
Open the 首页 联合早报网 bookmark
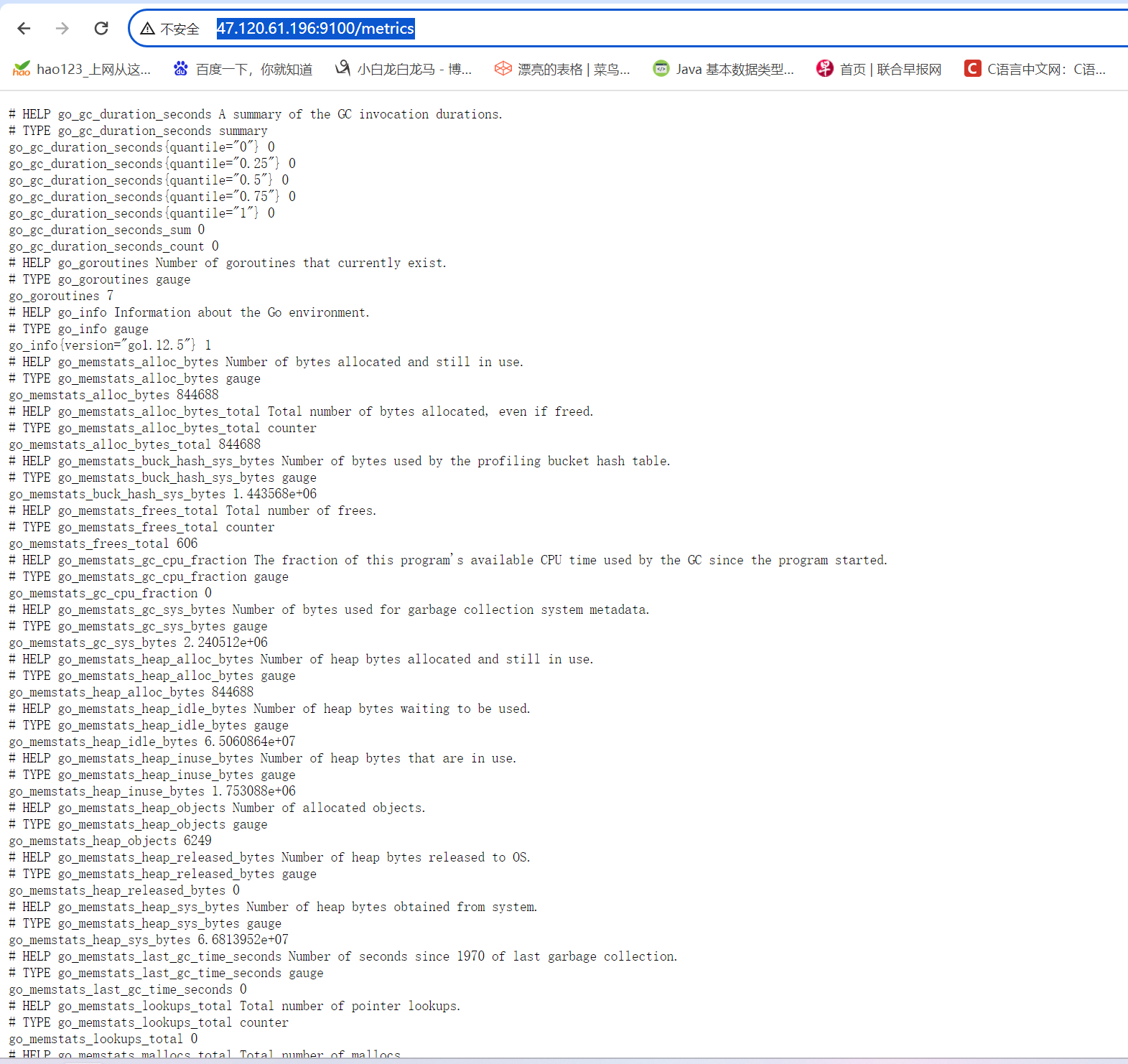point(880,69)
